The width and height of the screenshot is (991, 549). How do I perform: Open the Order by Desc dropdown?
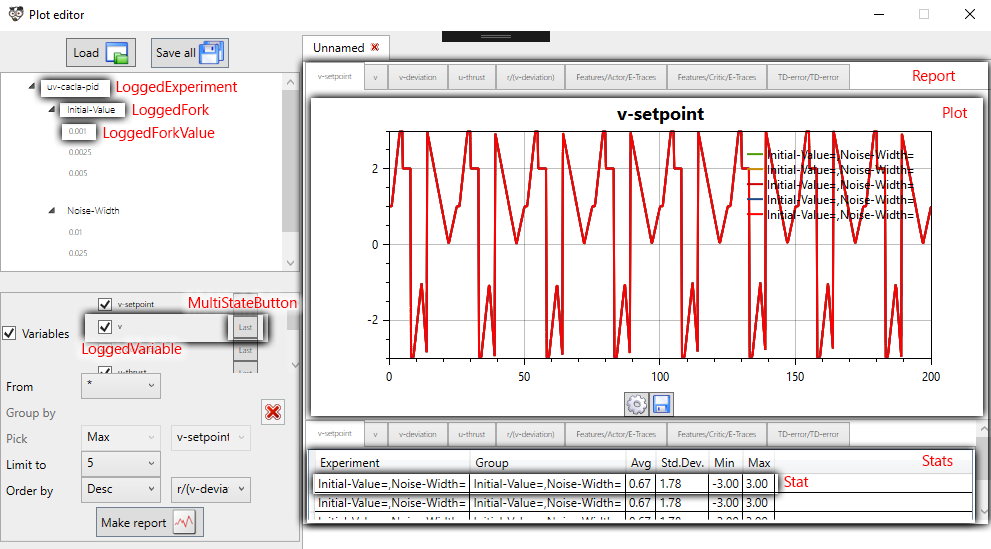point(121,489)
